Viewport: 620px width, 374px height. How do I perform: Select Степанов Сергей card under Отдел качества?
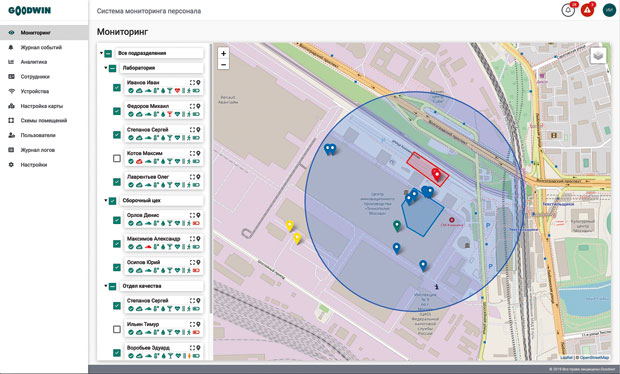pos(163,305)
